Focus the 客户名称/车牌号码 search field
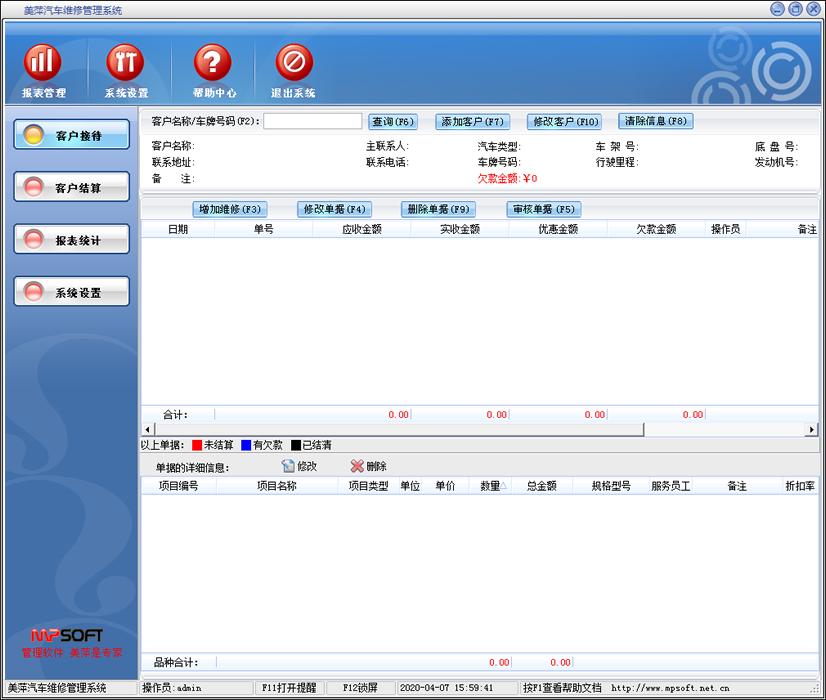Screen dimensions: 826x700 coord(312,121)
